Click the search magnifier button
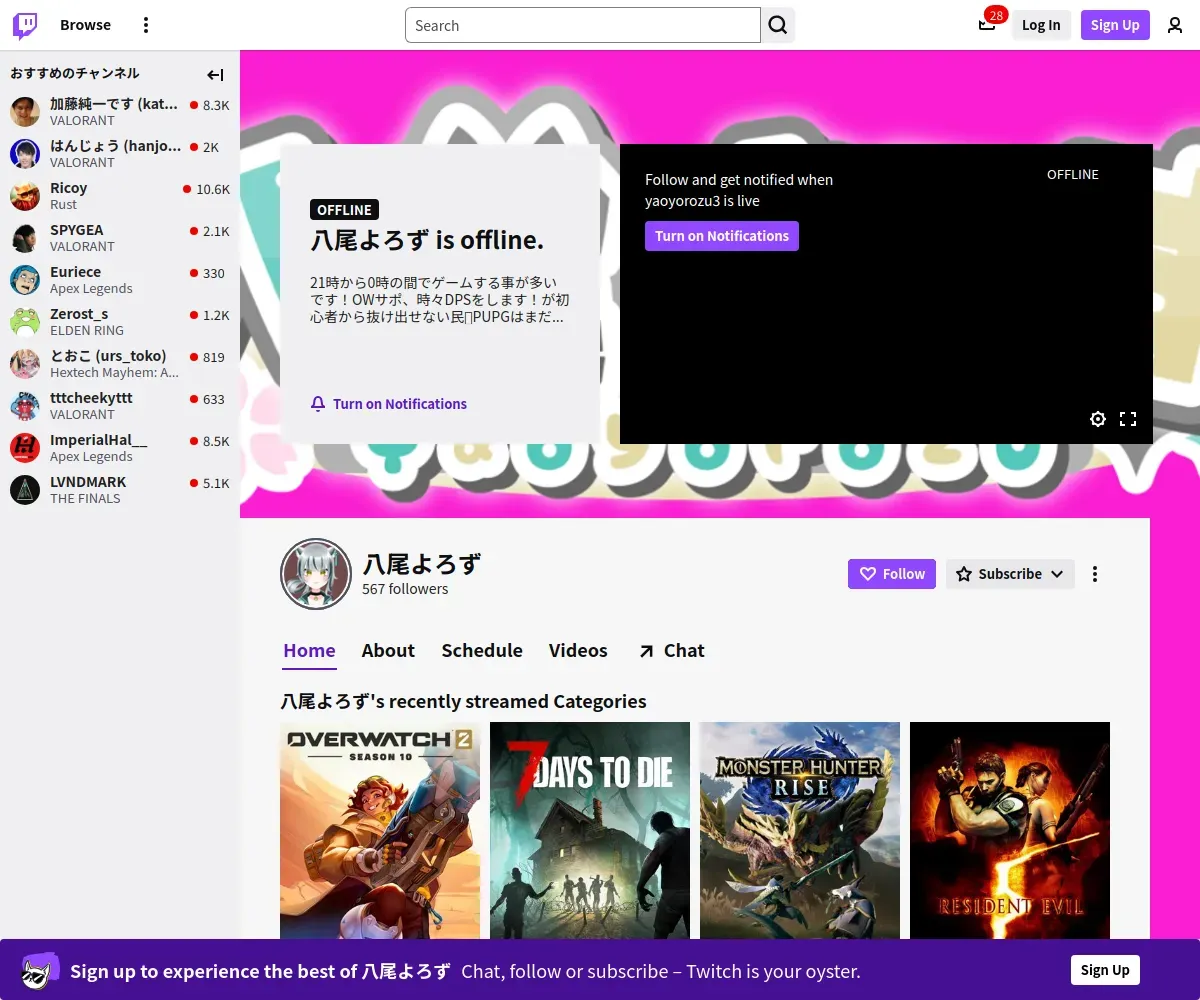Image resolution: width=1200 pixels, height=1000 pixels. click(778, 25)
